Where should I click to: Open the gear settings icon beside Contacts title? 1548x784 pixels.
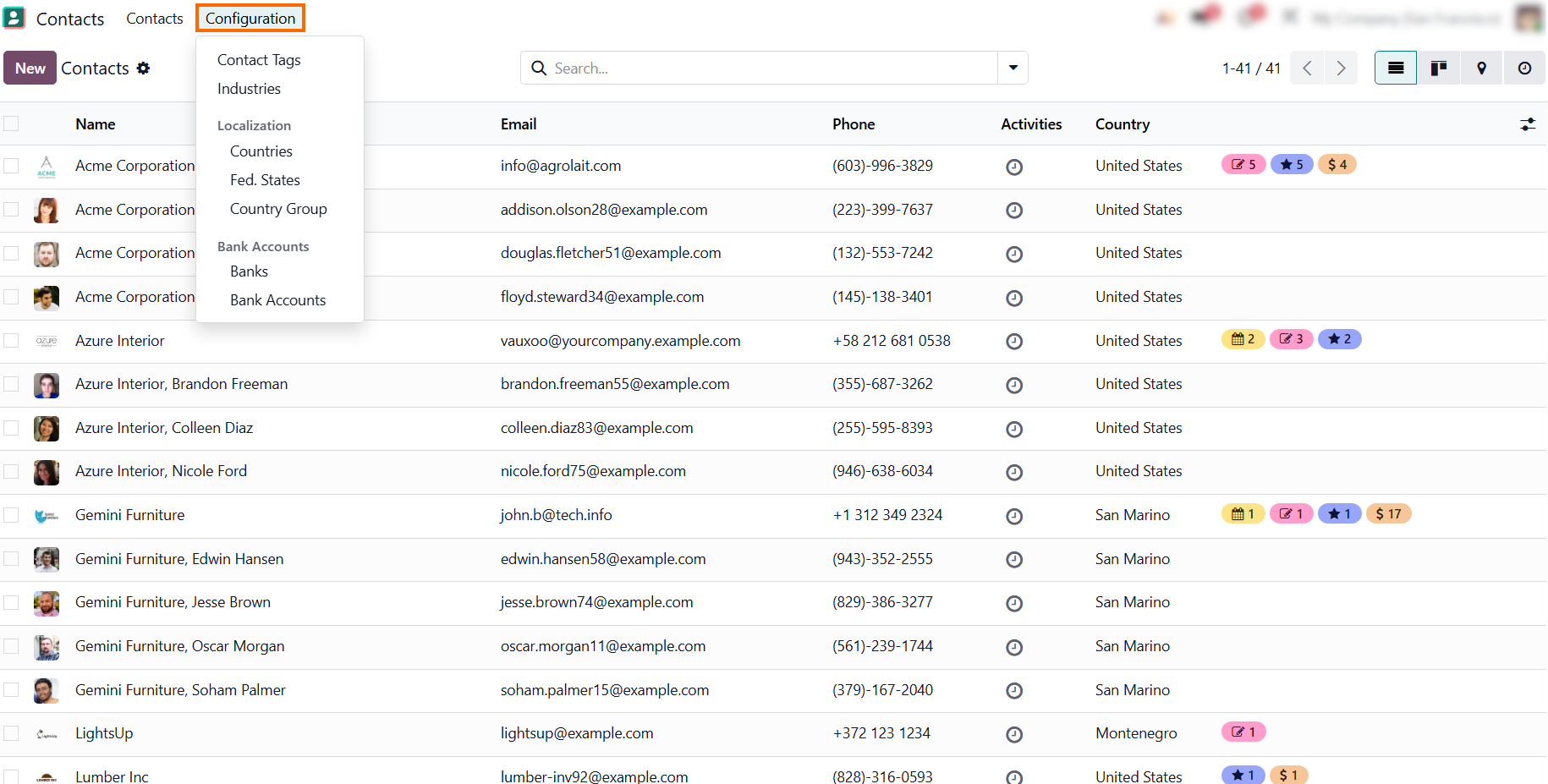pyautogui.click(x=144, y=69)
